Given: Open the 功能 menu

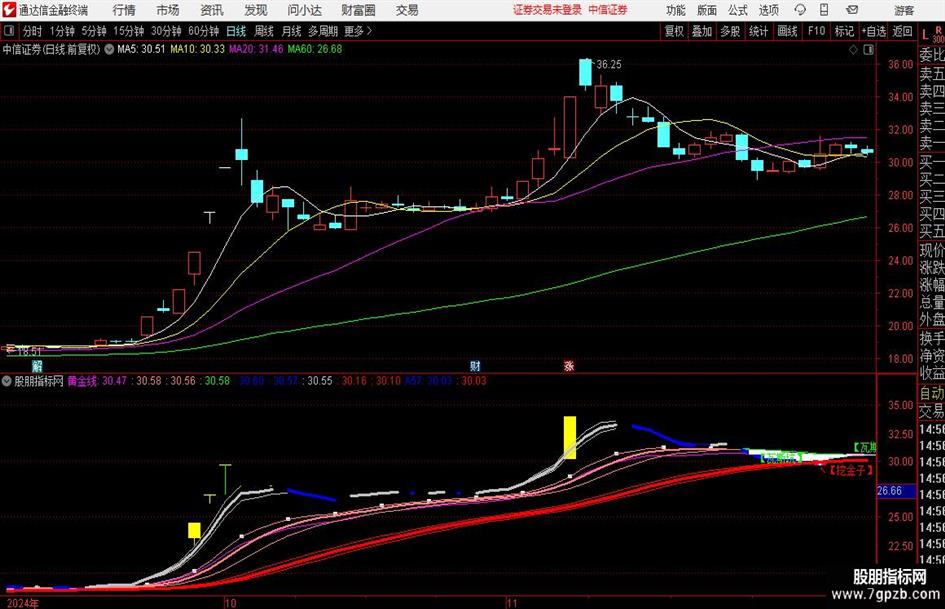Looking at the screenshot, I should [x=676, y=10].
